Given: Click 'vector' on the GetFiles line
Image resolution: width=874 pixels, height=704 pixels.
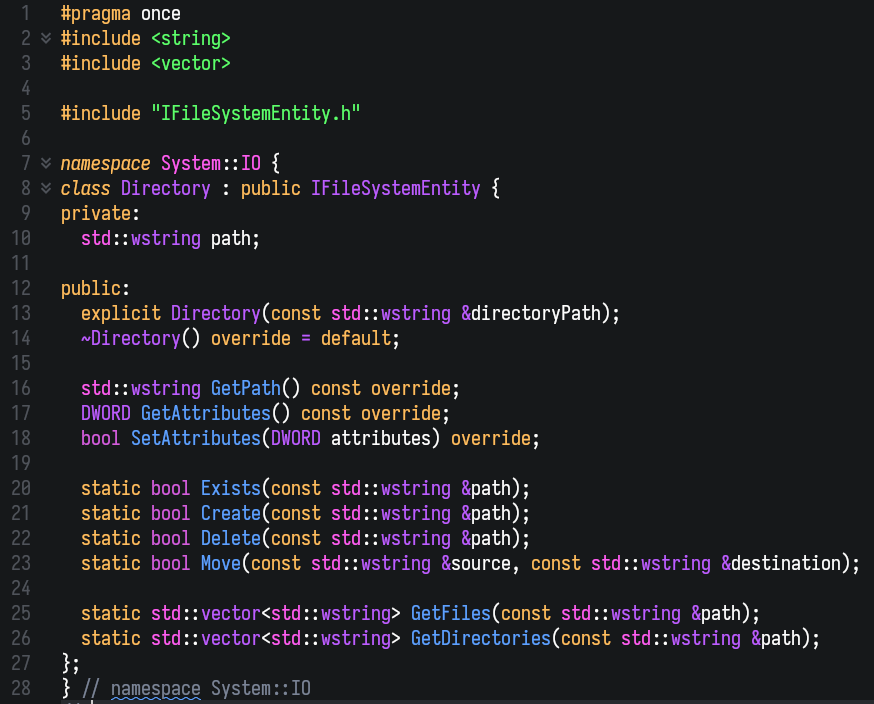Looking at the screenshot, I should pos(231,614).
